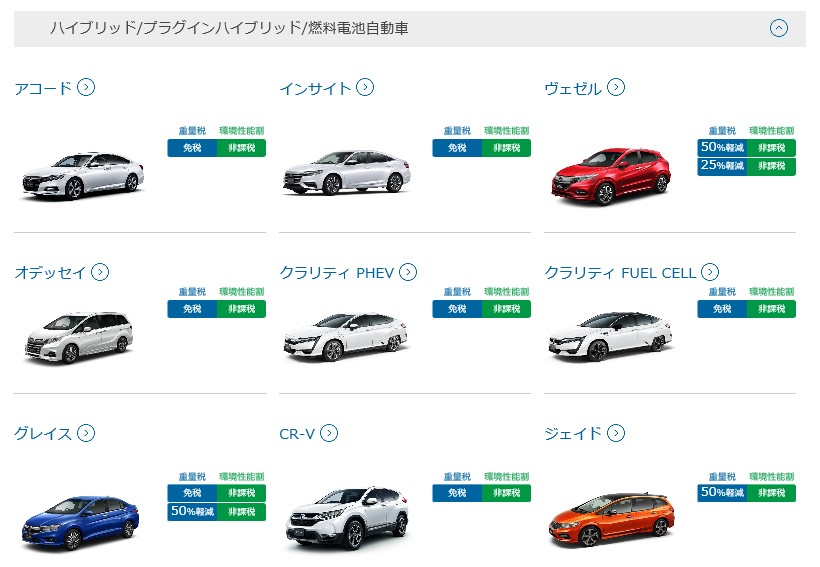Screen dimensions: 820x567
Task: Click Vezel's 25%軽減 tax badge
Action: pos(722,166)
